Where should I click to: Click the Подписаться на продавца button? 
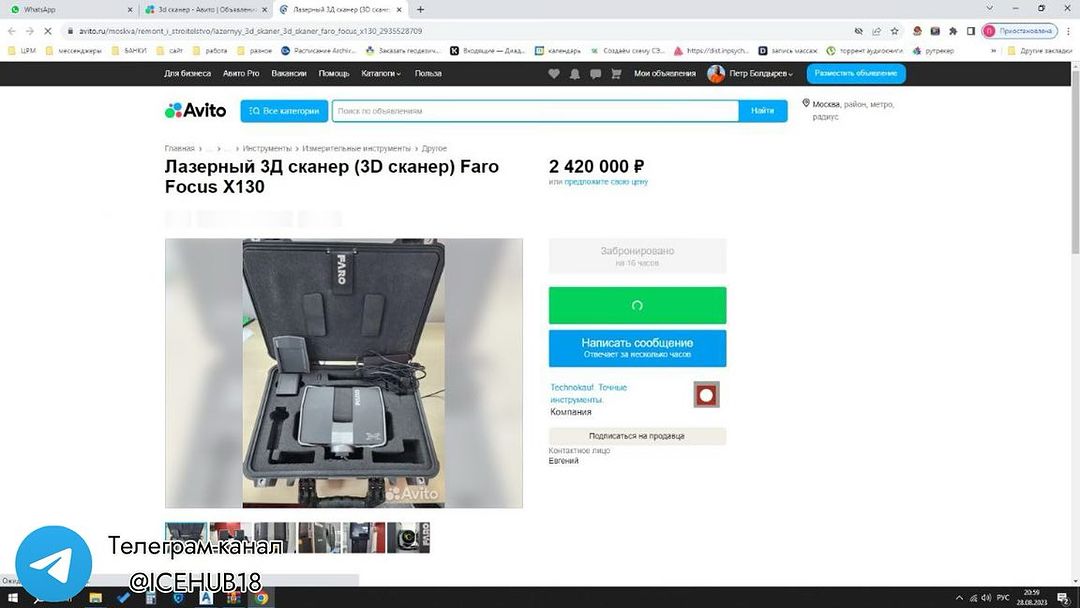637,436
